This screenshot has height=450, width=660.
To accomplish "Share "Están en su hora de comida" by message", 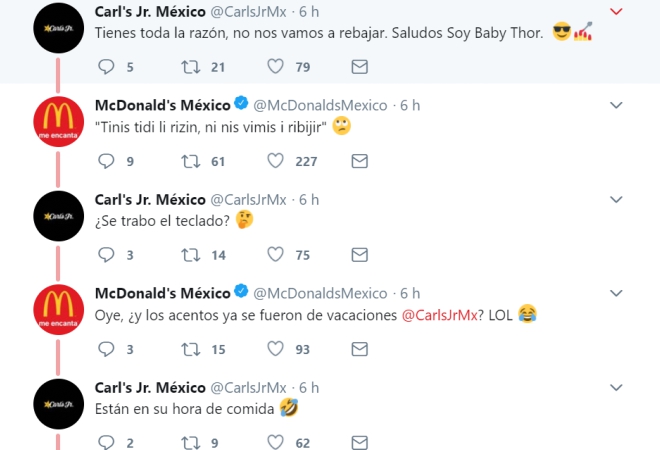I will click(360, 442).
